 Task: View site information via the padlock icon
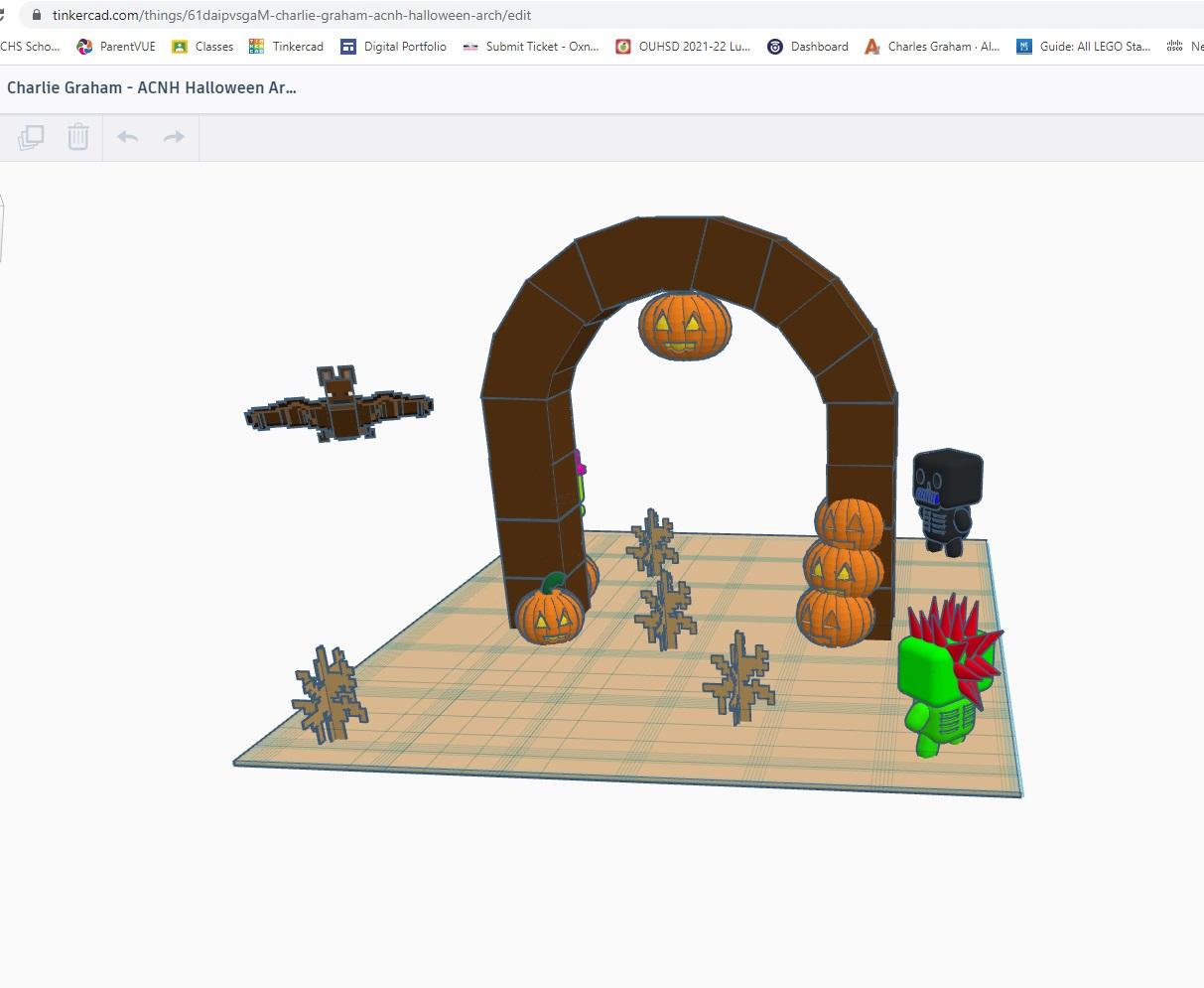[x=37, y=15]
